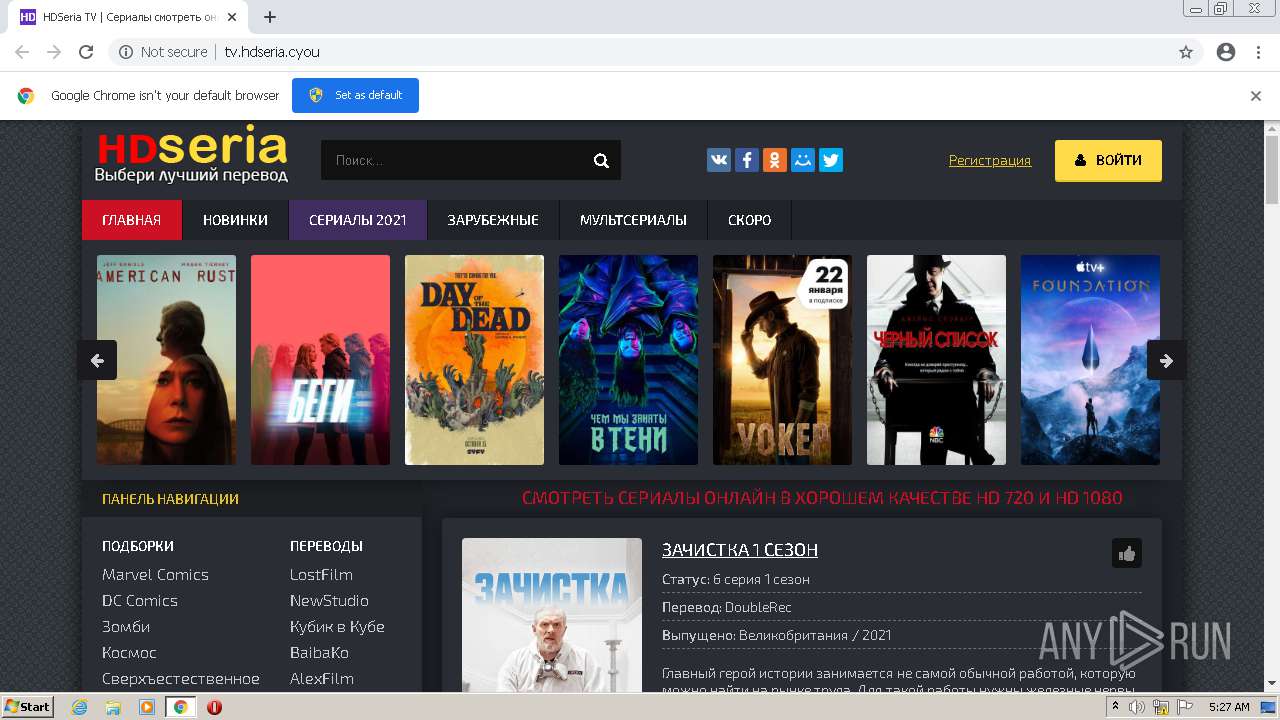The width and height of the screenshot is (1280, 720).
Task: Click the taskbar clock 5:27 AM
Action: point(1229,707)
